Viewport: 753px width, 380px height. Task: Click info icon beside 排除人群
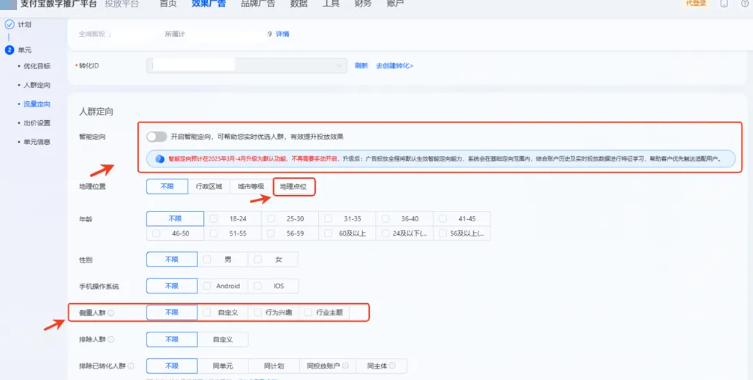point(111,339)
